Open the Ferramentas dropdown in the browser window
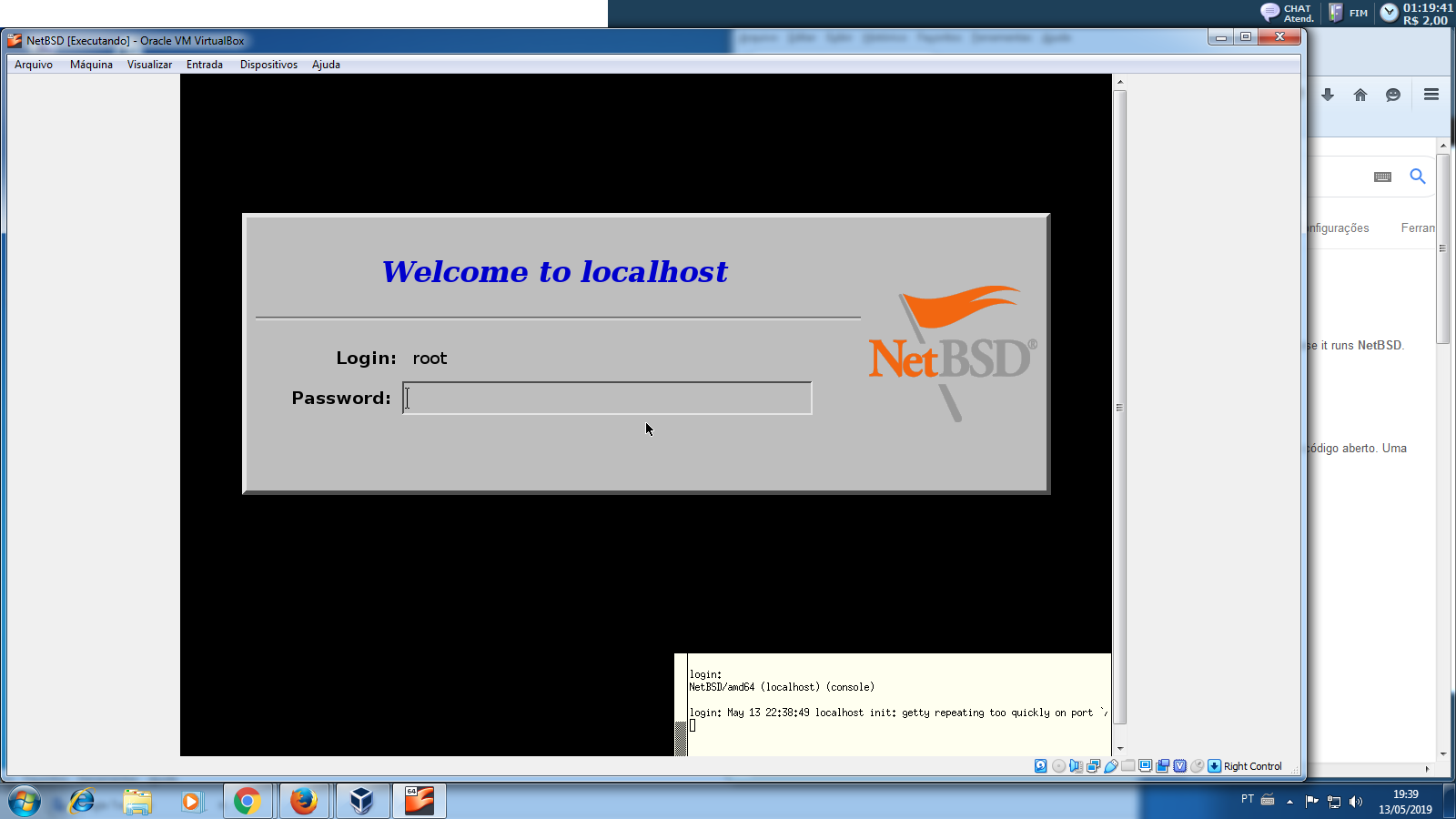This screenshot has height=819, width=1456. pyautogui.click(x=1420, y=227)
